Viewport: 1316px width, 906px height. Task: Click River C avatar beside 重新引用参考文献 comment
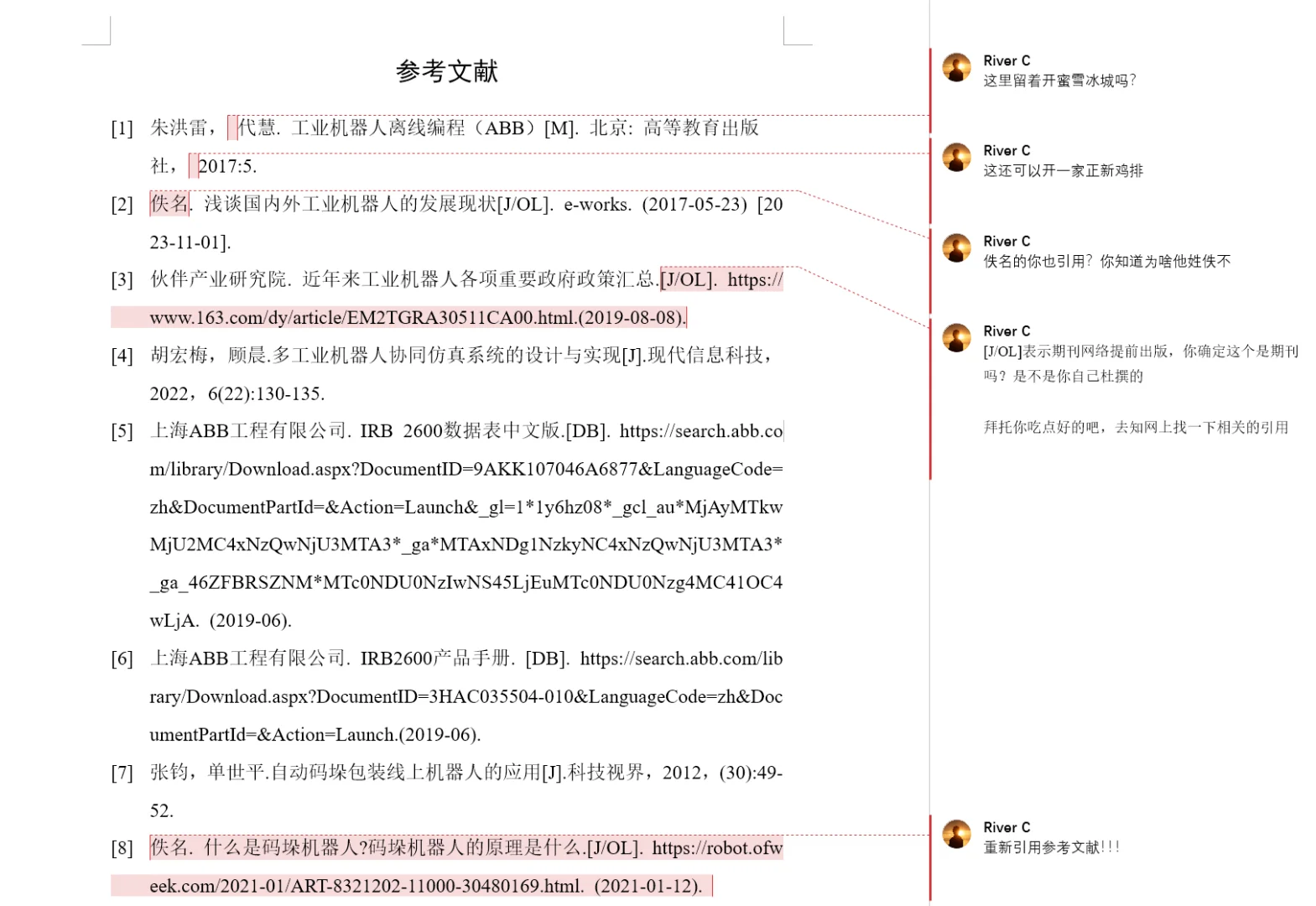956,834
